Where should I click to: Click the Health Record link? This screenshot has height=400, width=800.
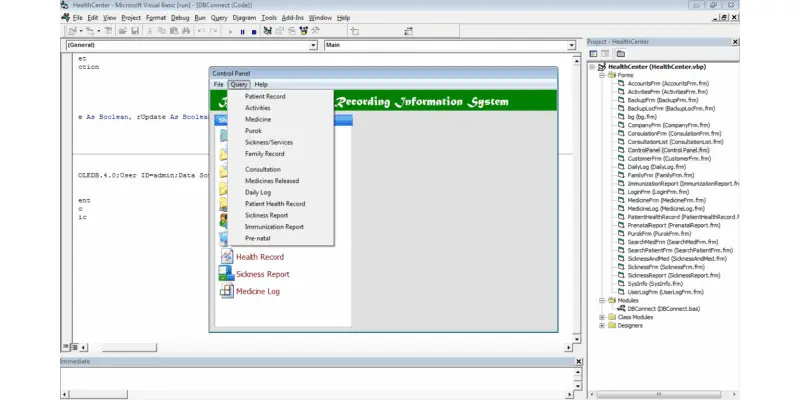[260, 257]
